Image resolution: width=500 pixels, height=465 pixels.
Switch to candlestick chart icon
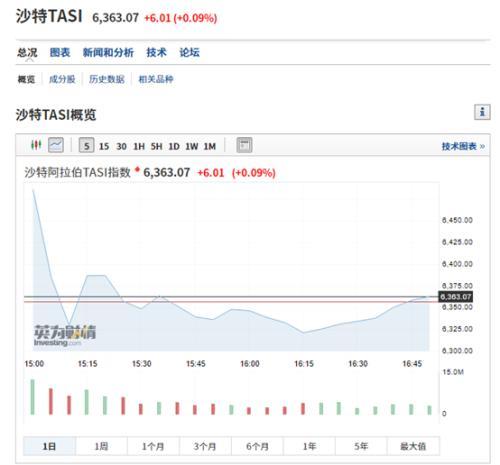(36, 145)
